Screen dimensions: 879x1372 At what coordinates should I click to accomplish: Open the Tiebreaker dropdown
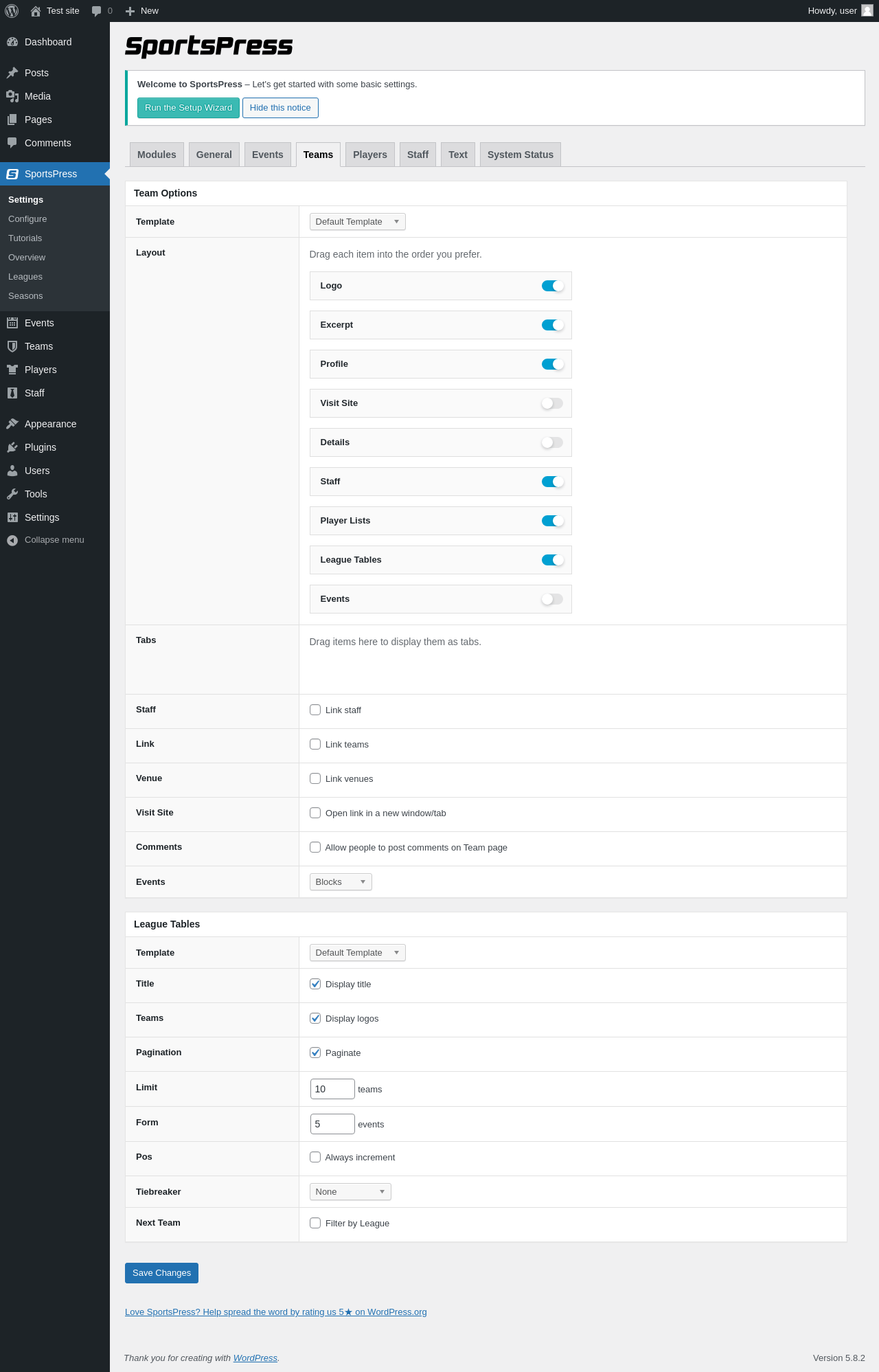pyautogui.click(x=350, y=1192)
